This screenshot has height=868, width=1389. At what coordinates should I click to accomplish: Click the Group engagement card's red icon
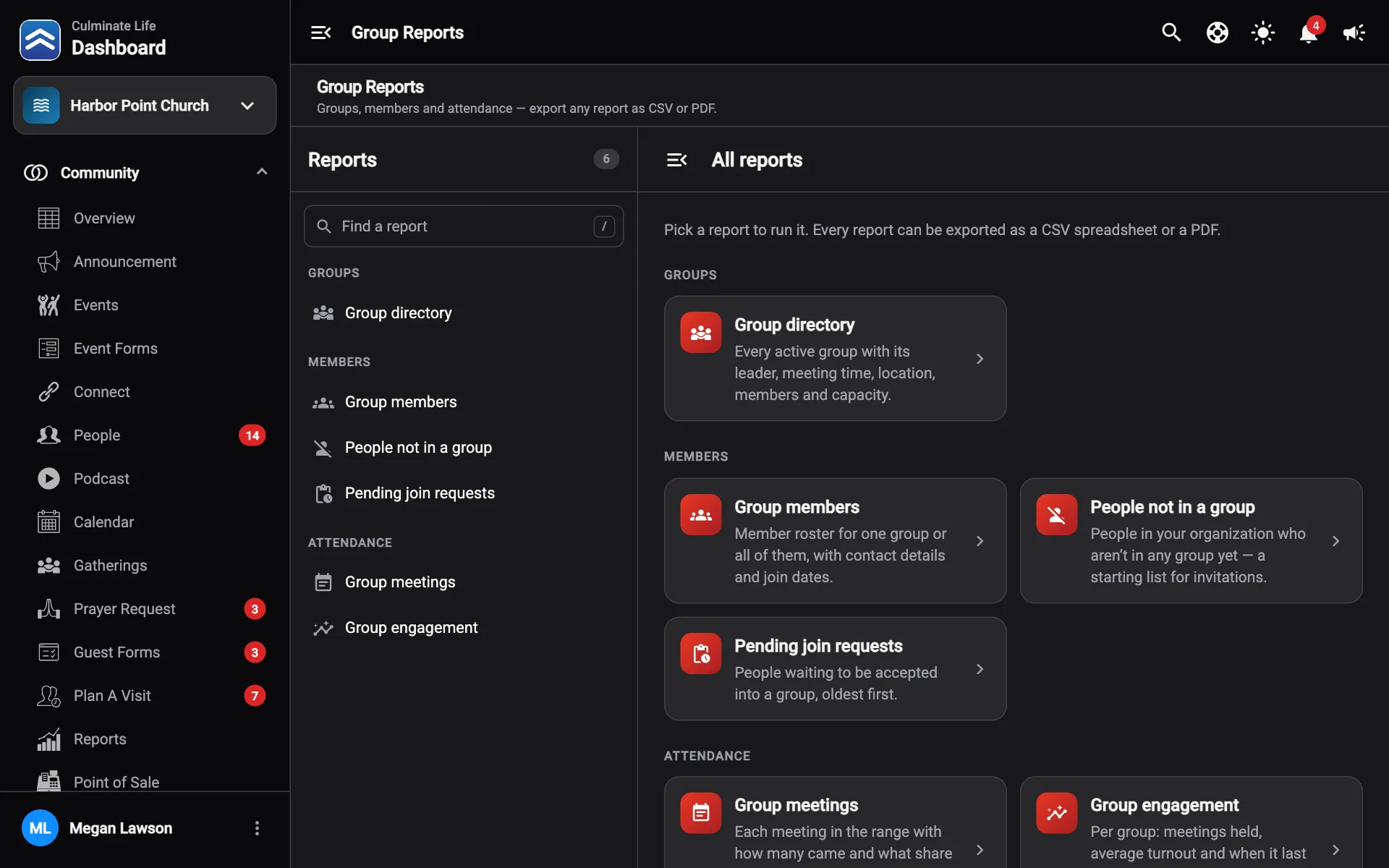click(x=1056, y=813)
